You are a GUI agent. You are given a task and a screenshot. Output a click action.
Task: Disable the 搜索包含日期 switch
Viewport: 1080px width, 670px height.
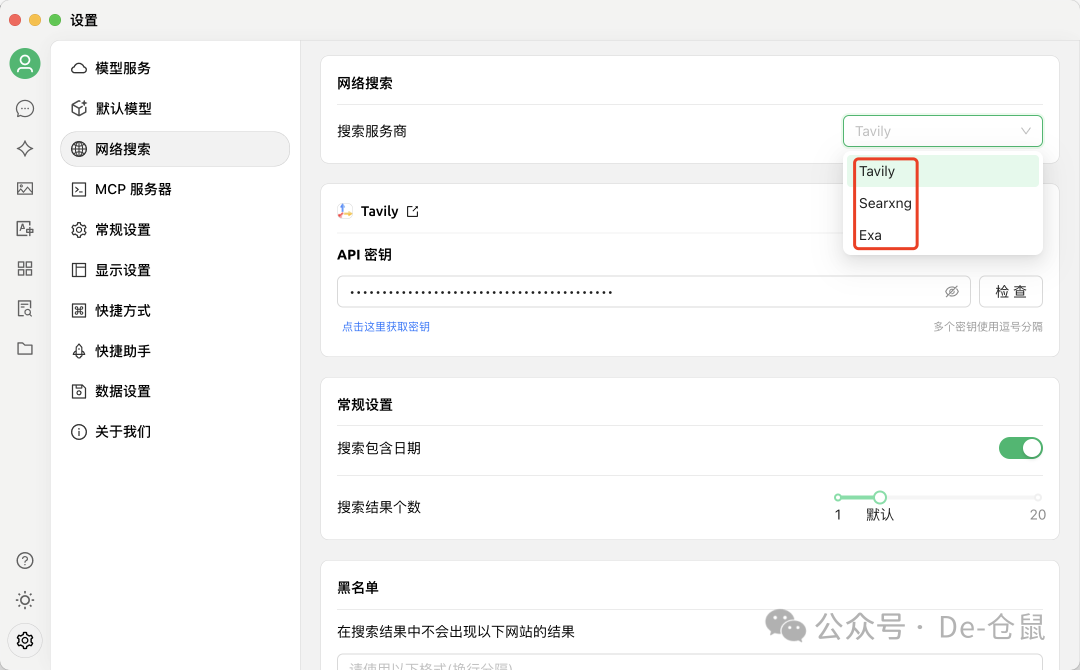point(1020,448)
